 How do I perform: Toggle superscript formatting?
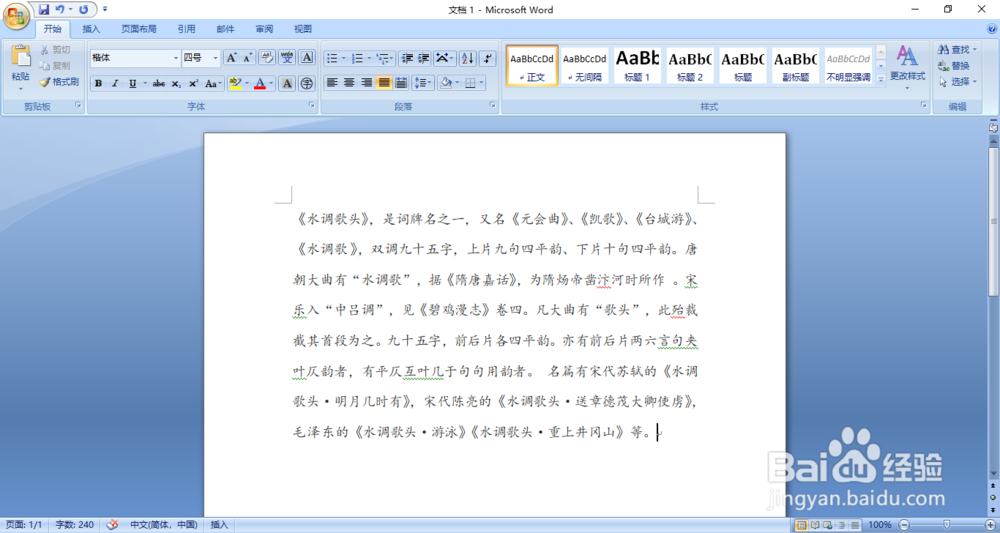193,84
